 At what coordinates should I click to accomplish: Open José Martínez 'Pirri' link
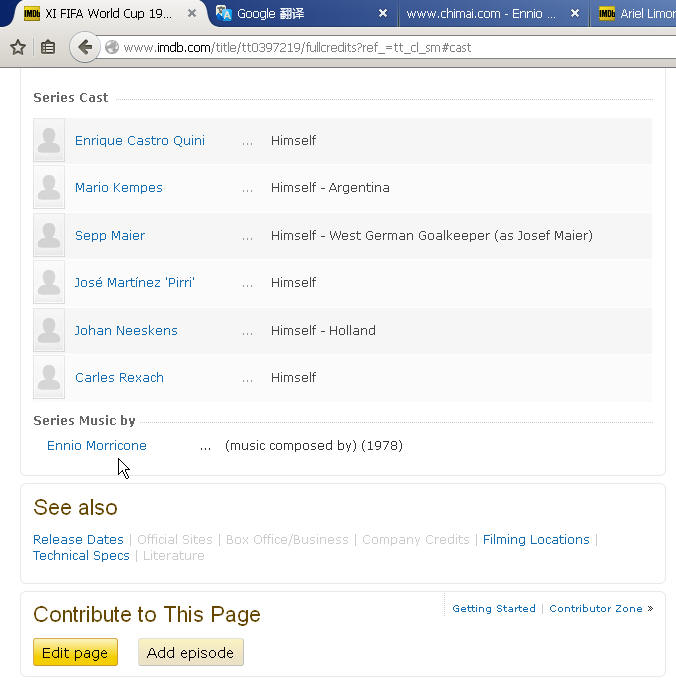tap(134, 282)
